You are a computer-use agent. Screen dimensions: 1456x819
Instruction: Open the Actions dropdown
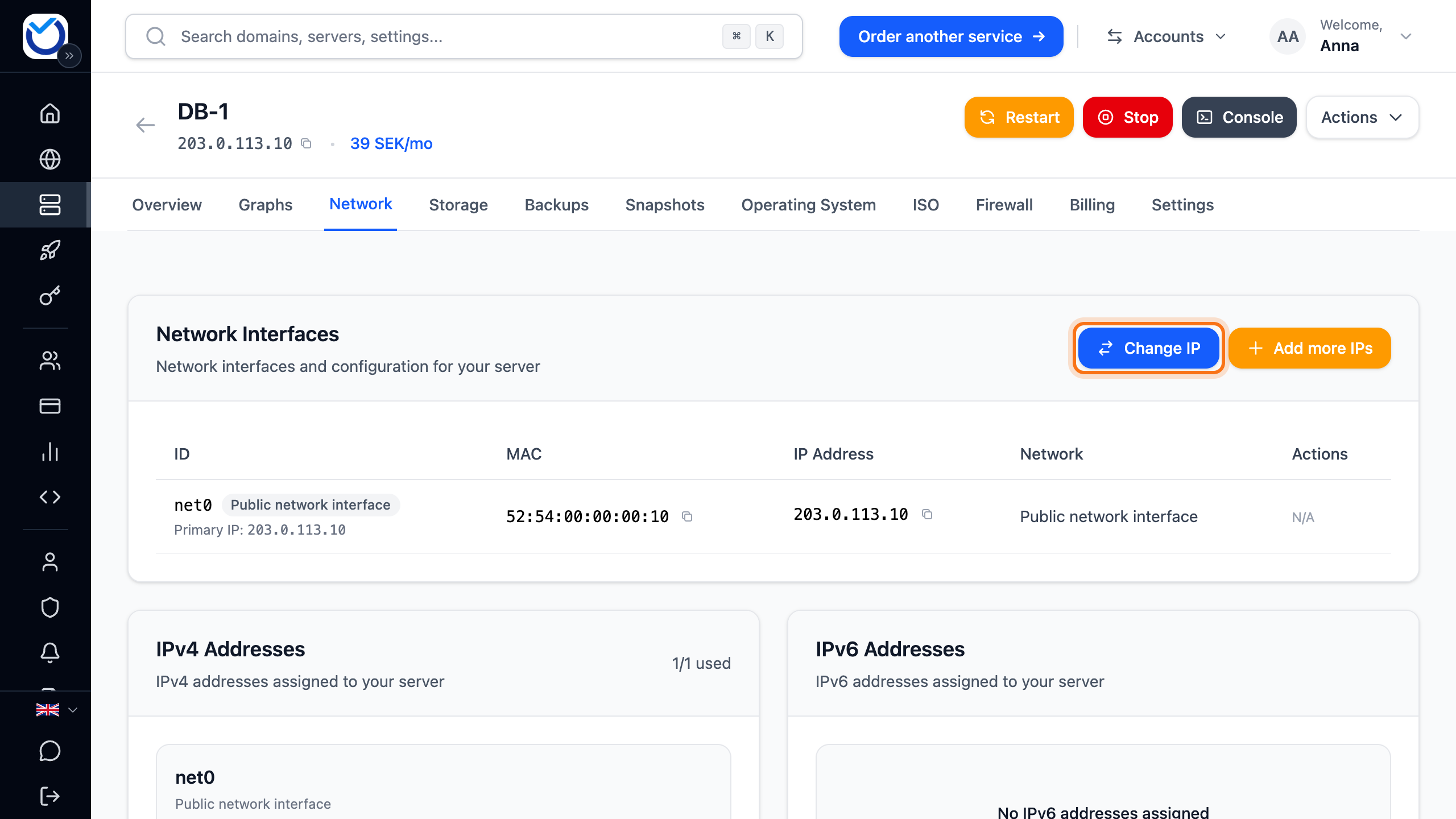pyautogui.click(x=1362, y=117)
